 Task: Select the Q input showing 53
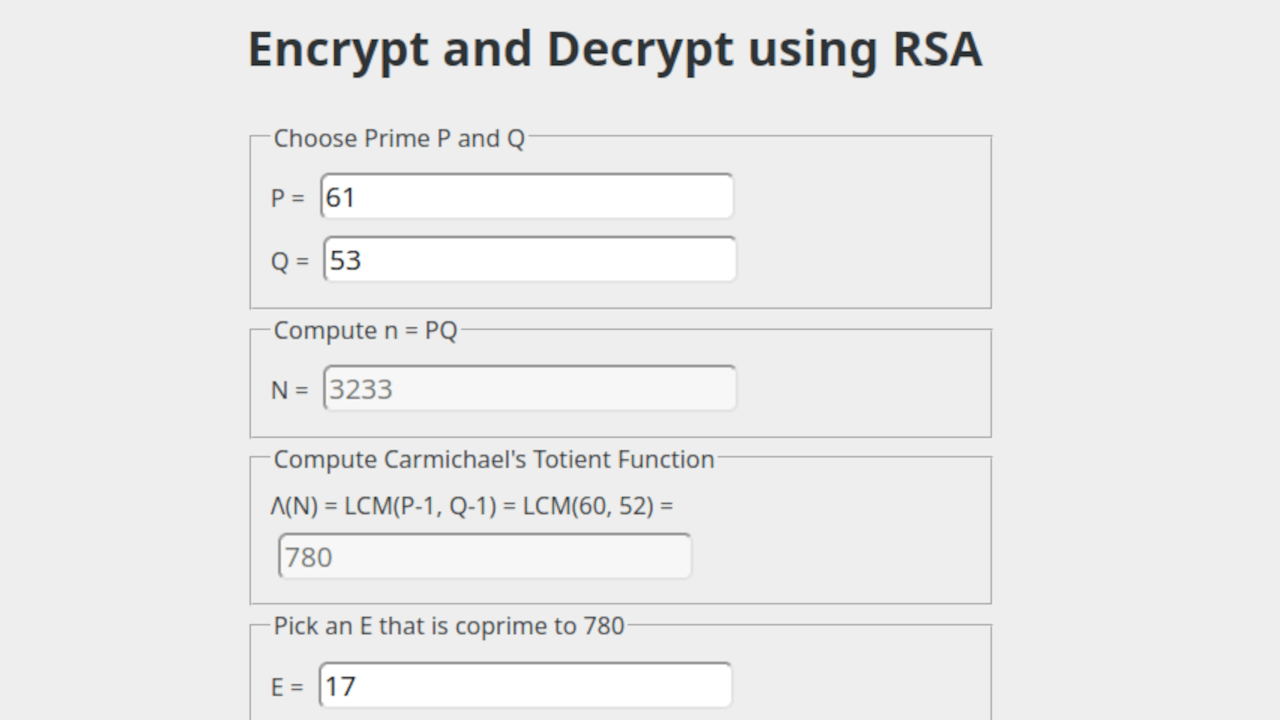point(529,259)
